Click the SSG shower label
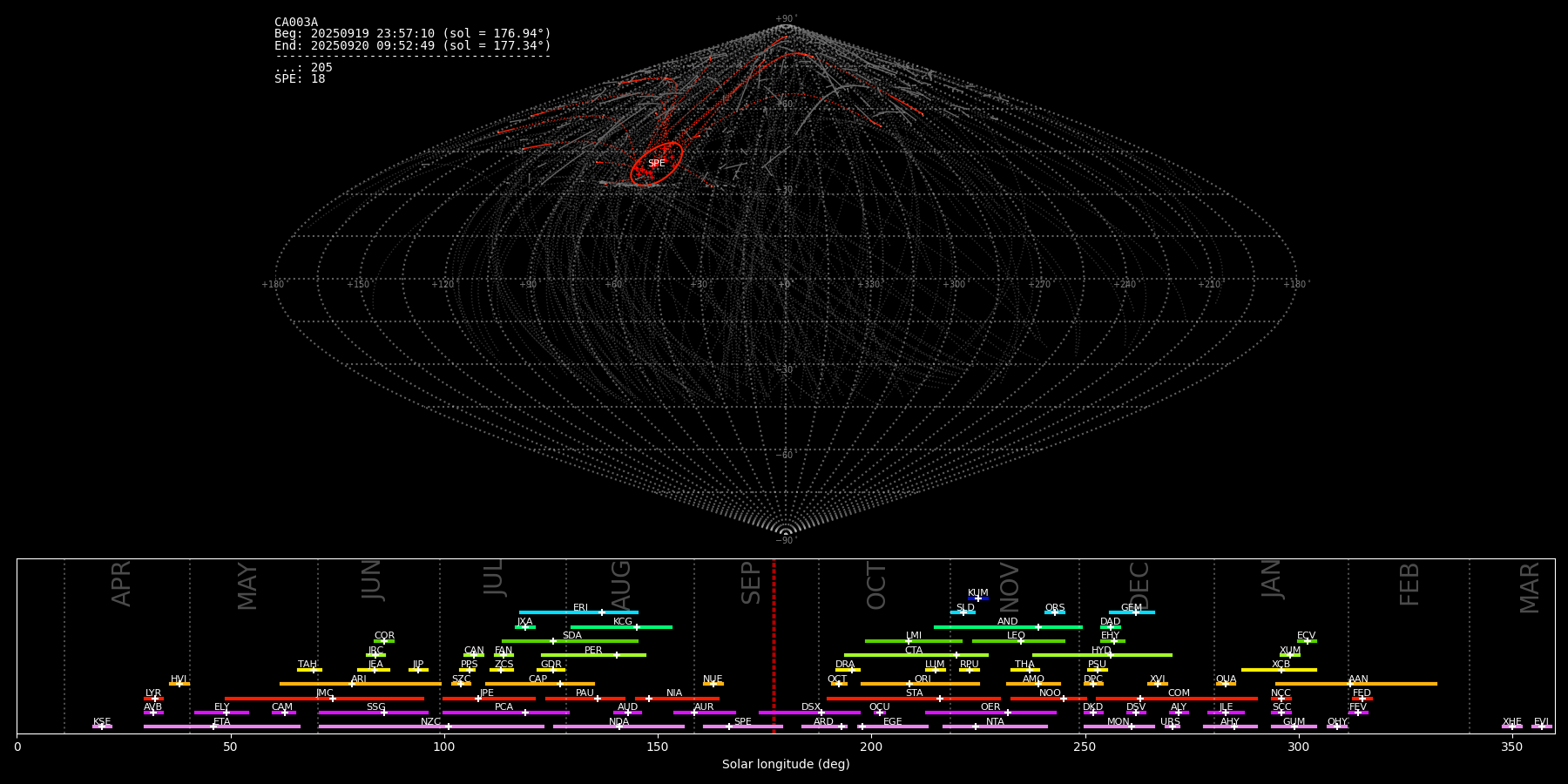This screenshot has width=1568, height=784. coord(375,707)
